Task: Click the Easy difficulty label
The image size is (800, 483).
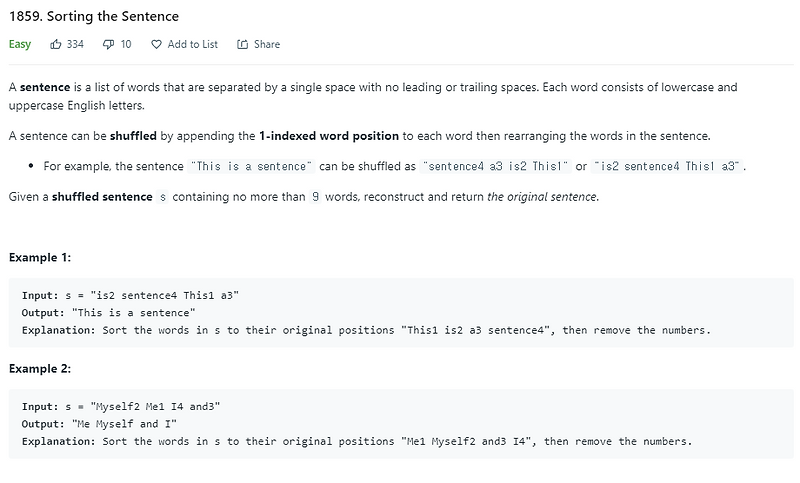Action: [x=20, y=44]
